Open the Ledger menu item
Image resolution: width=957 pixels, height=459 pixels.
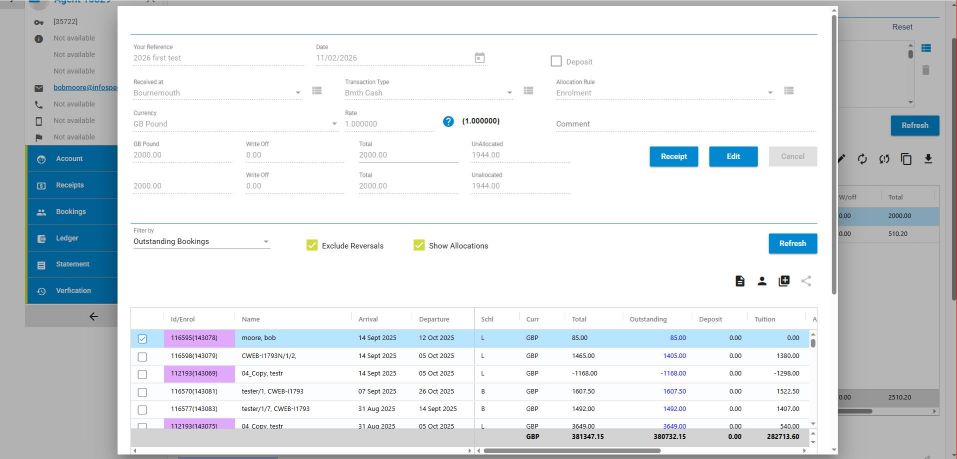coord(71,238)
